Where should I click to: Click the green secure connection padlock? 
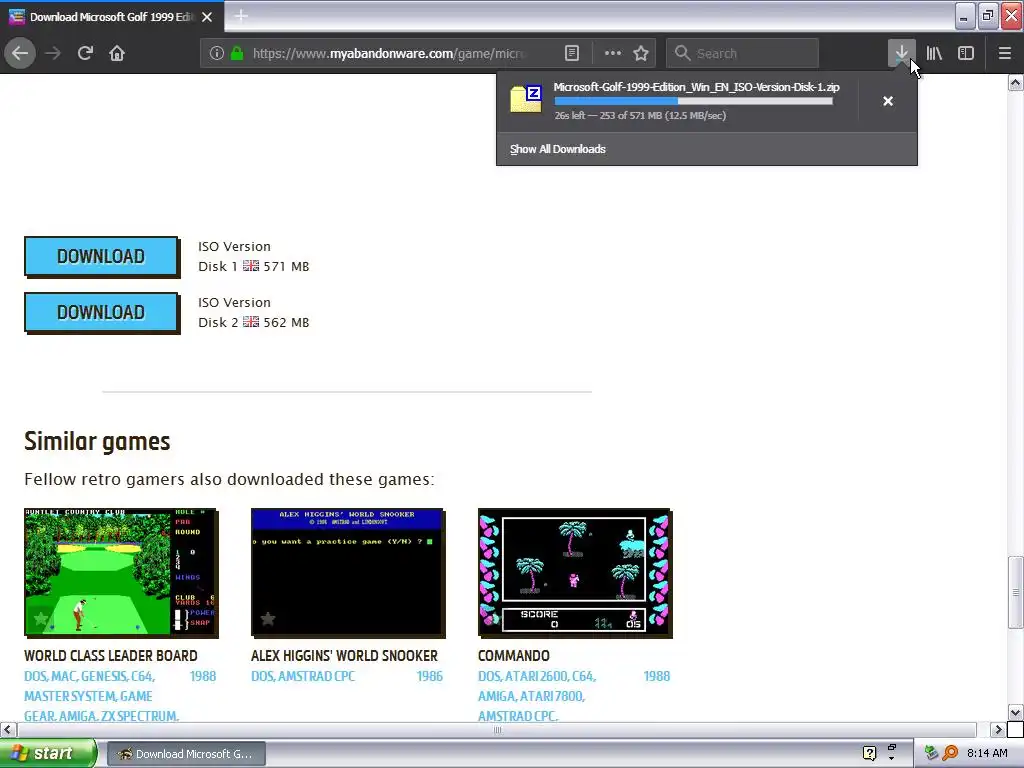238,53
